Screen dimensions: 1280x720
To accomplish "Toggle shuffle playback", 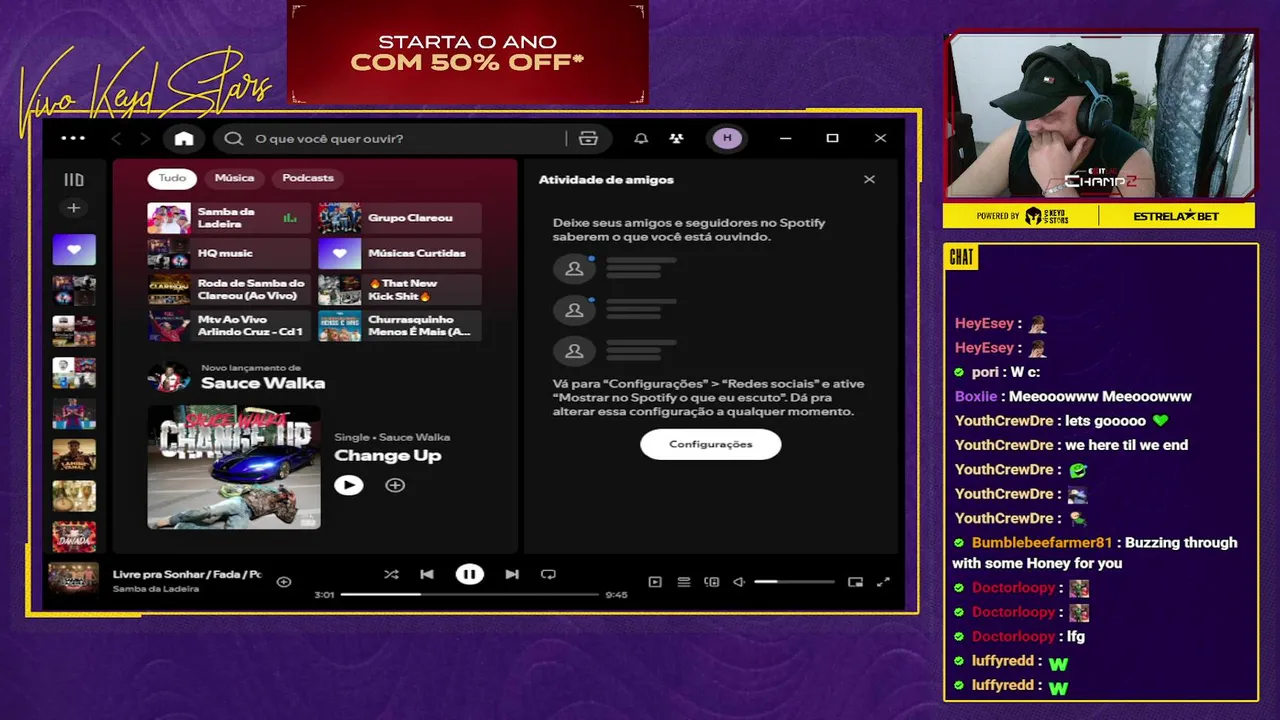I will coord(391,574).
